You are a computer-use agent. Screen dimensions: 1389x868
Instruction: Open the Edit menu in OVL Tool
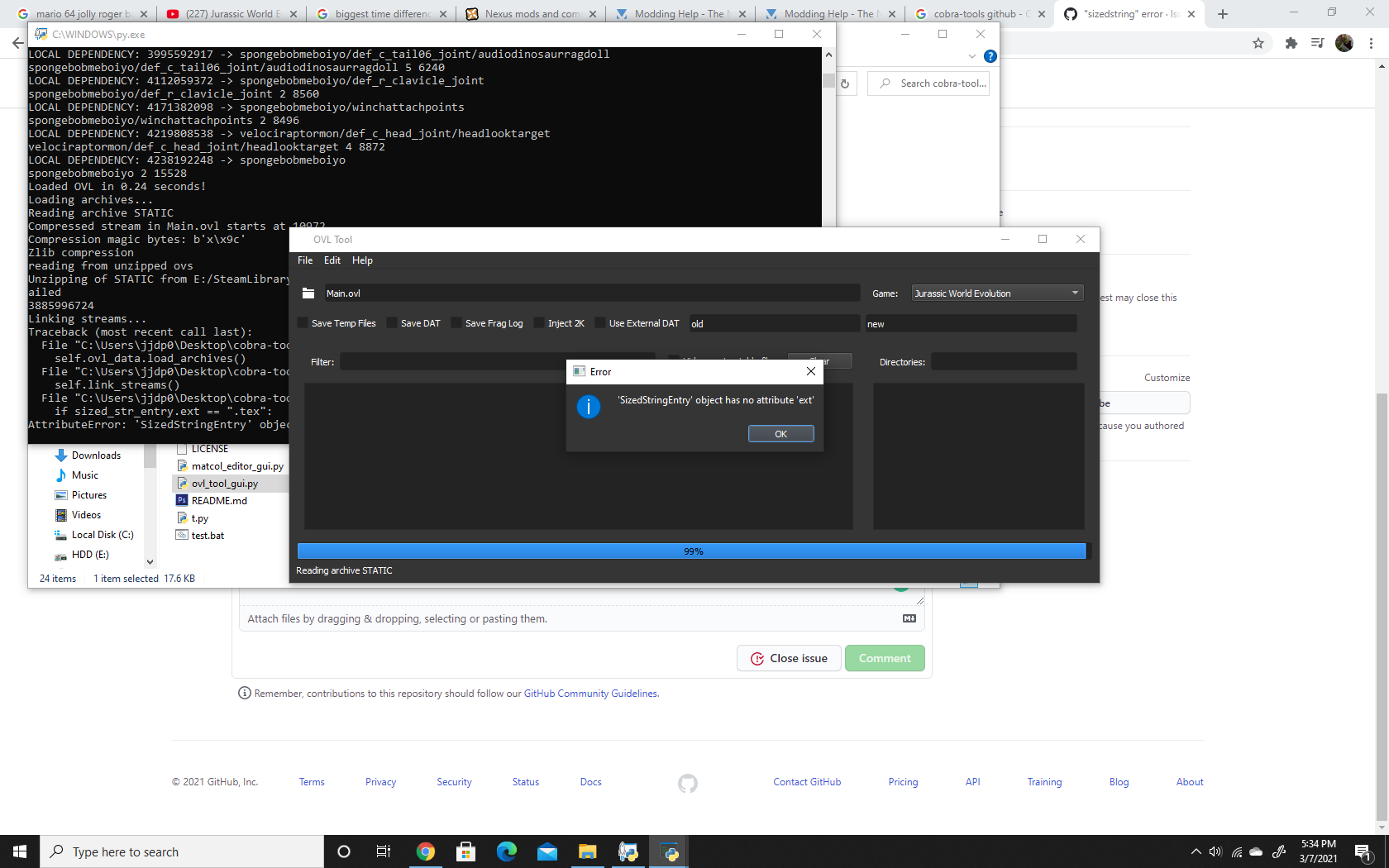click(x=332, y=260)
